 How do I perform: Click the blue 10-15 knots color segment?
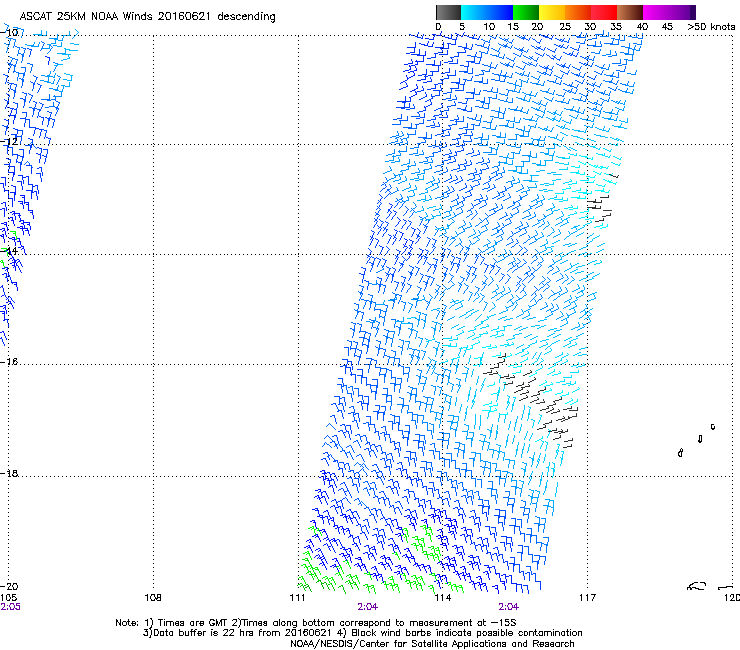(x=500, y=12)
